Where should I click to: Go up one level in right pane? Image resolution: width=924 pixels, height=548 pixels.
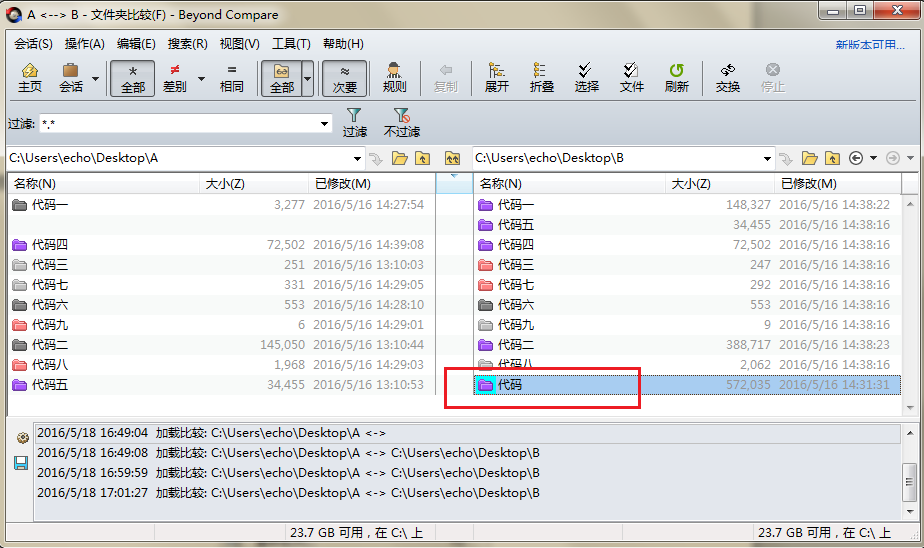pyautogui.click(x=832, y=159)
